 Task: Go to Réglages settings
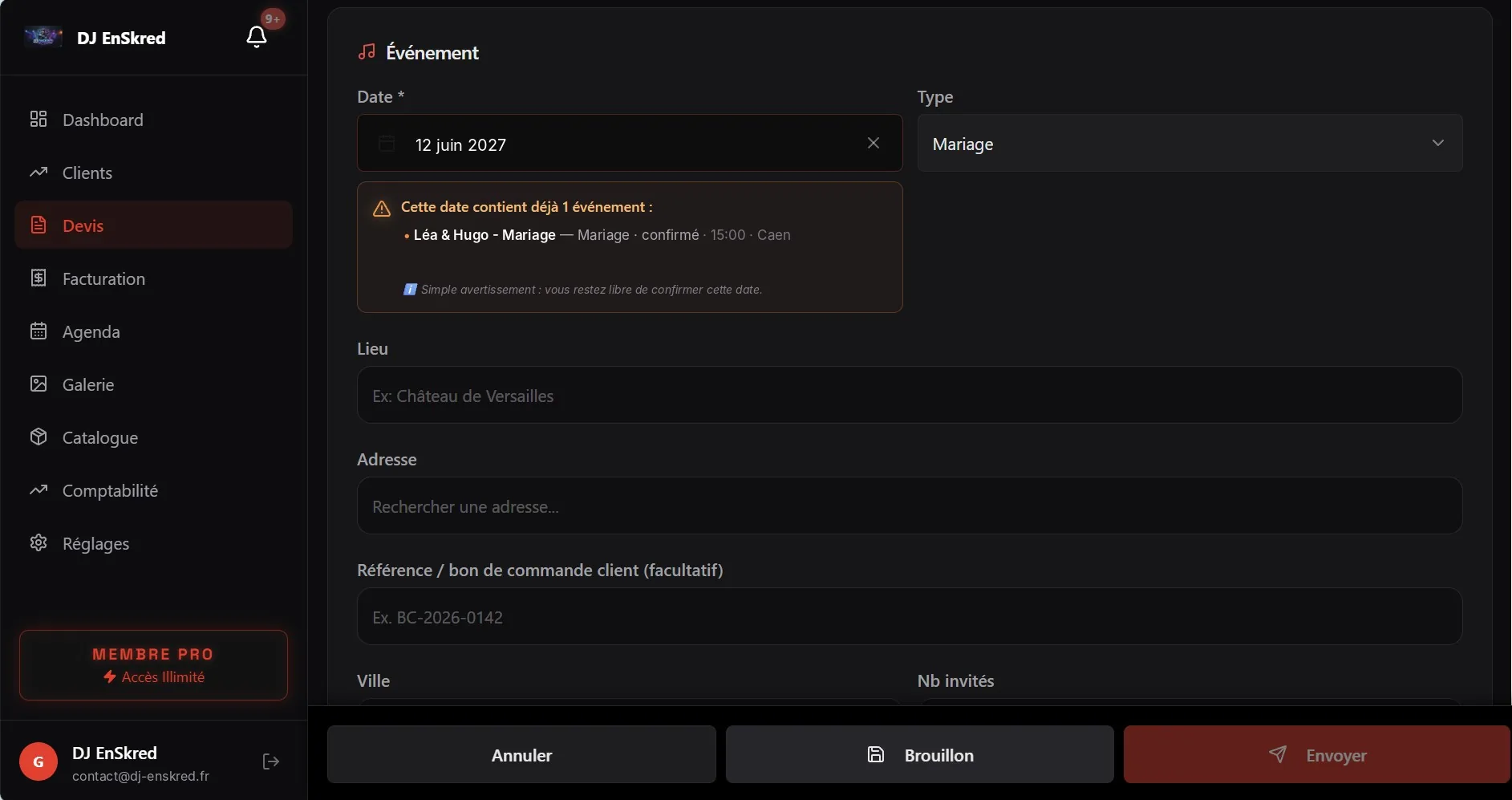[153, 543]
